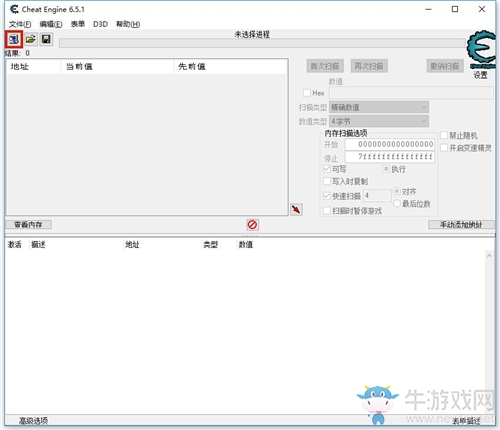Enable the 禁止随机 checkbox
Viewport: 500px width, 430px height.
click(x=444, y=135)
